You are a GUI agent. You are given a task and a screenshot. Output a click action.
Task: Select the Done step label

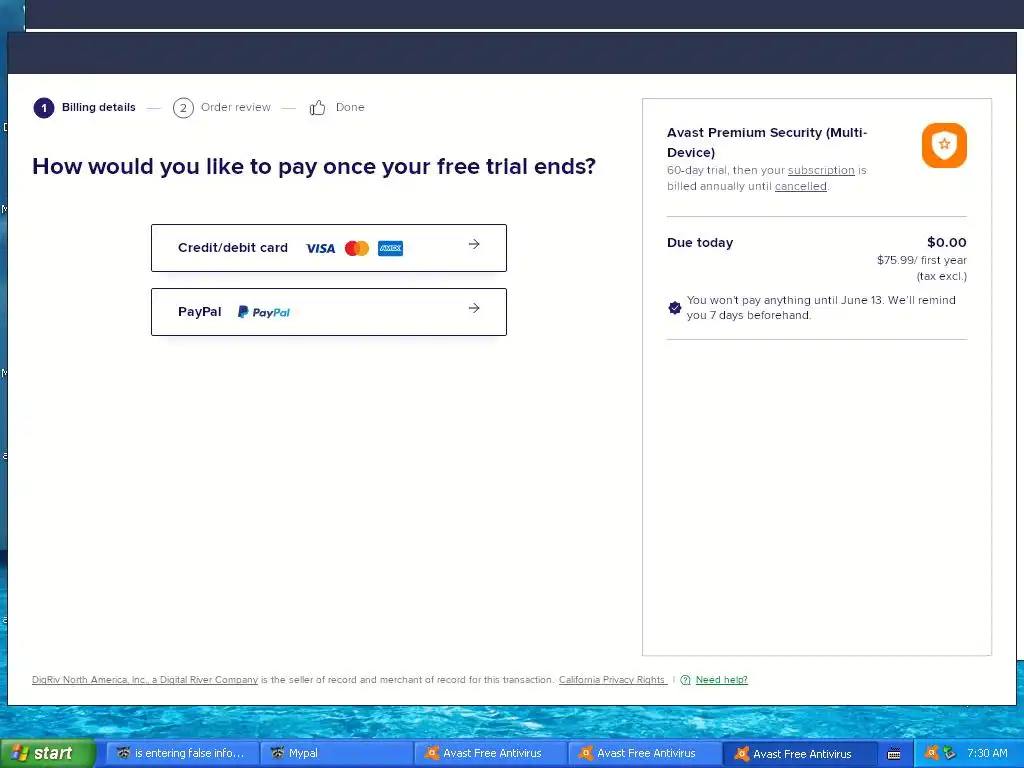[350, 107]
